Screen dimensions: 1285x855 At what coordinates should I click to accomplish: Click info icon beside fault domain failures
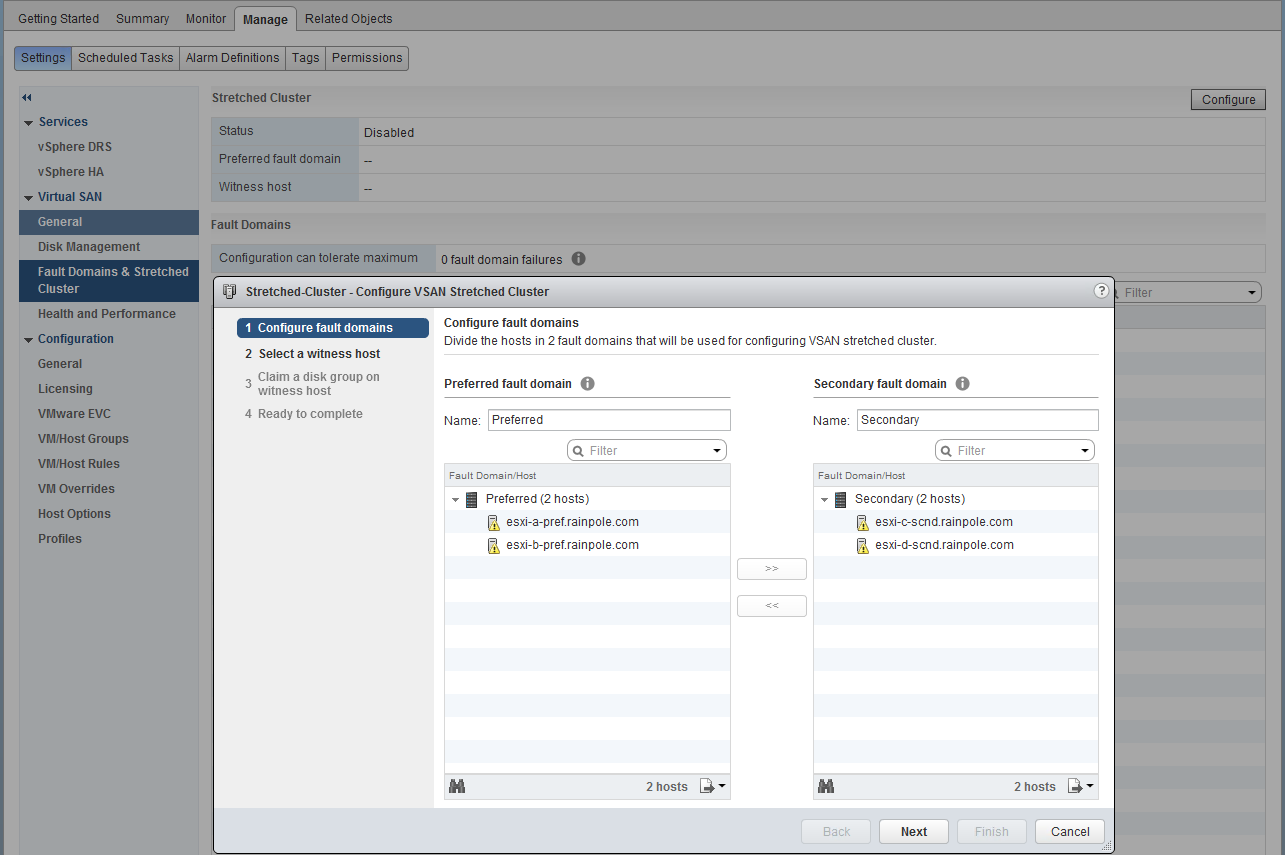[578, 259]
